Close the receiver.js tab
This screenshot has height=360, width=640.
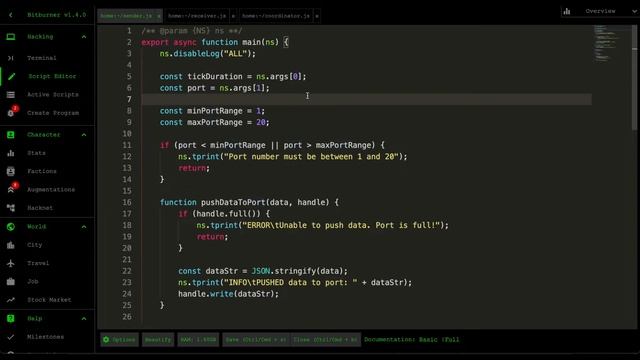click(233, 16)
